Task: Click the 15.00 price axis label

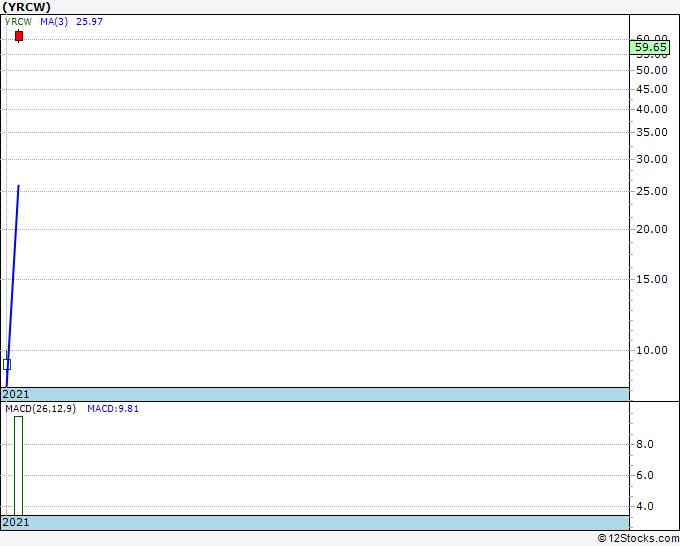Action: point(652,279)
